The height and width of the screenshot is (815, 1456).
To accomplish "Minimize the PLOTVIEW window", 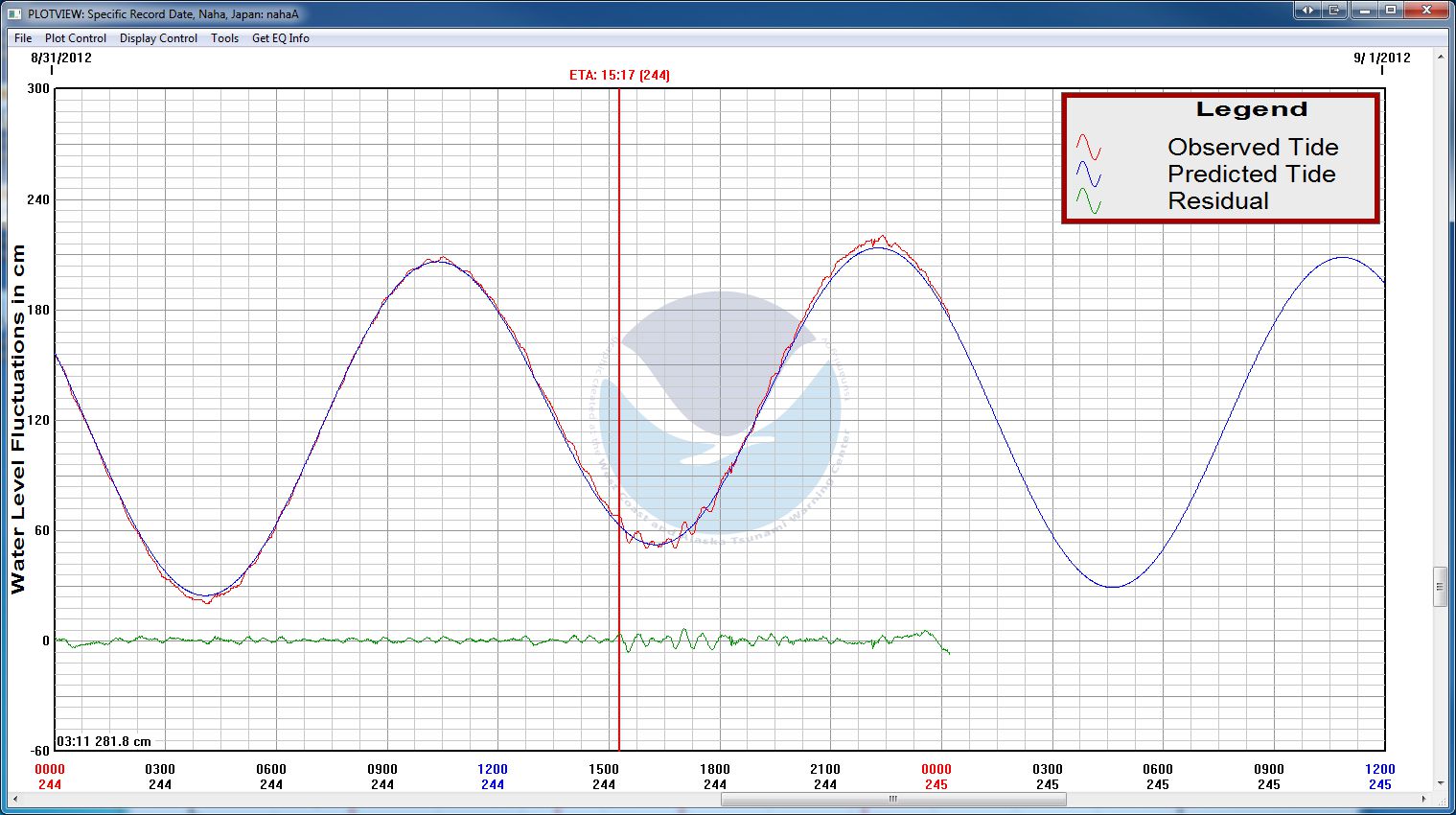I will (1365, 11).
